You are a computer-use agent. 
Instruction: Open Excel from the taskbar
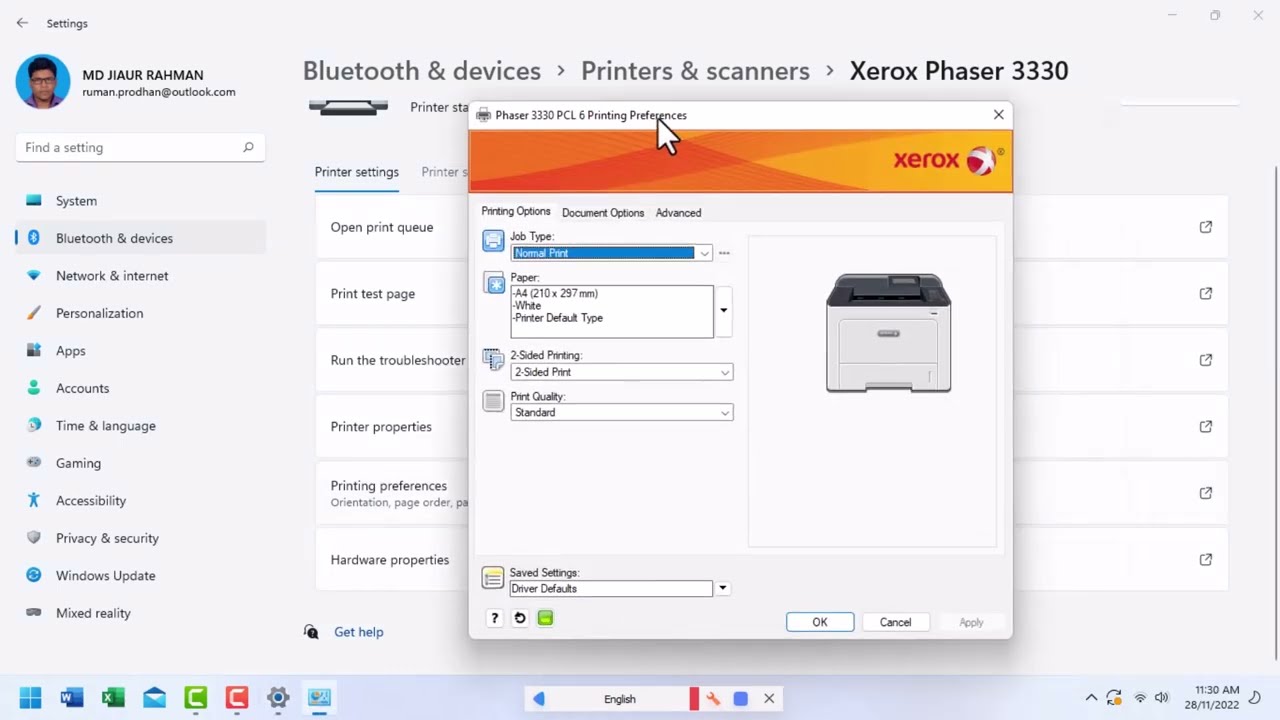click(113, 698)
